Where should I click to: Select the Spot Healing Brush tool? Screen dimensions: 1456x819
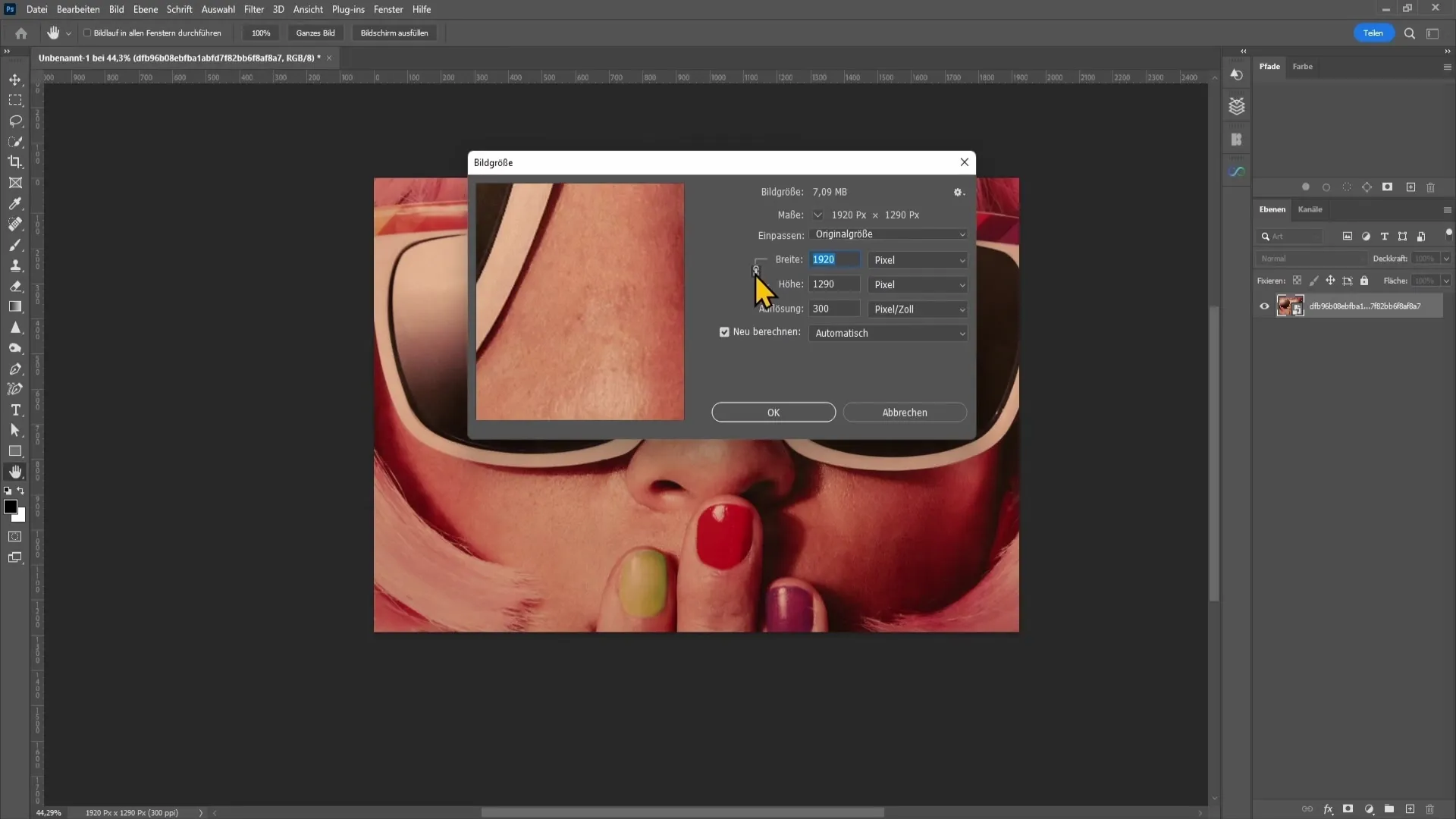point(15,224)
